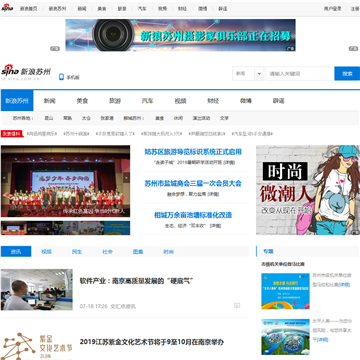This screenshot has width=360, height=360.
Task: Switch to the 社会 tab
Action: [x=107, y=252]
